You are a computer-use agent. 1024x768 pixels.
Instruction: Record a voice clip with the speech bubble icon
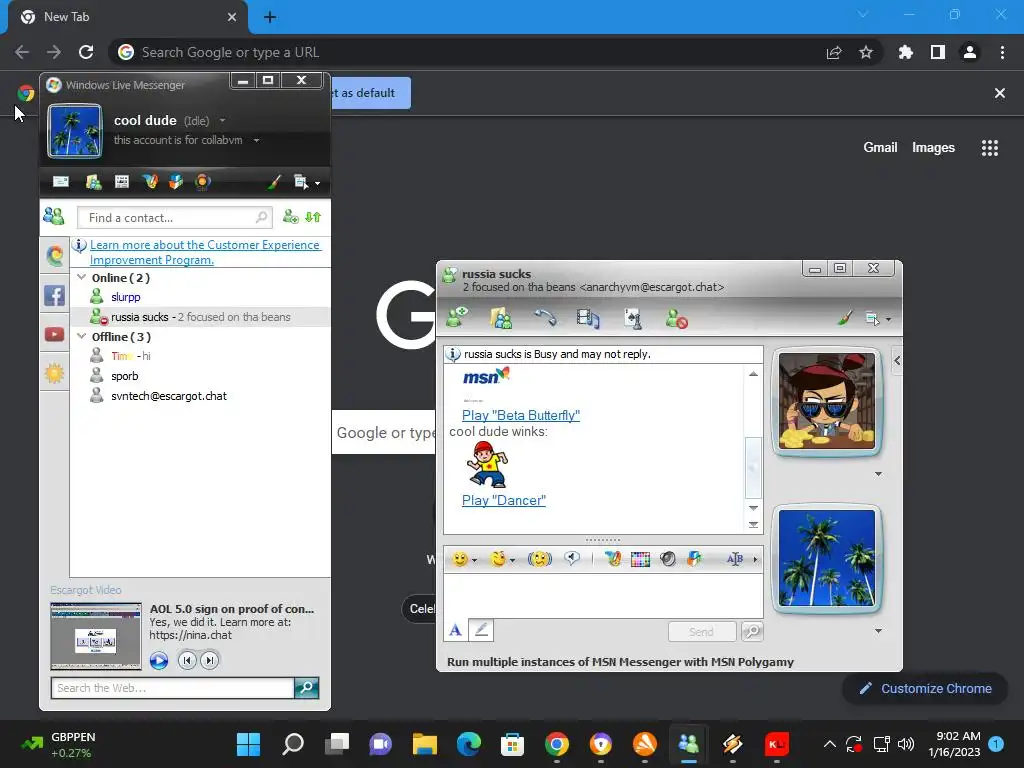point(572,558)
